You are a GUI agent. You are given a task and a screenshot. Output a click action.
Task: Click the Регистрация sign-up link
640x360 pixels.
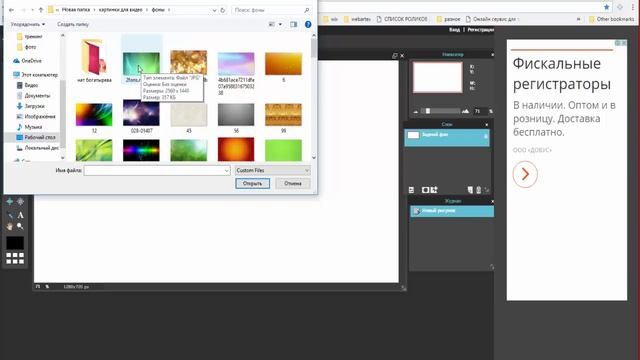pos(480,30)
